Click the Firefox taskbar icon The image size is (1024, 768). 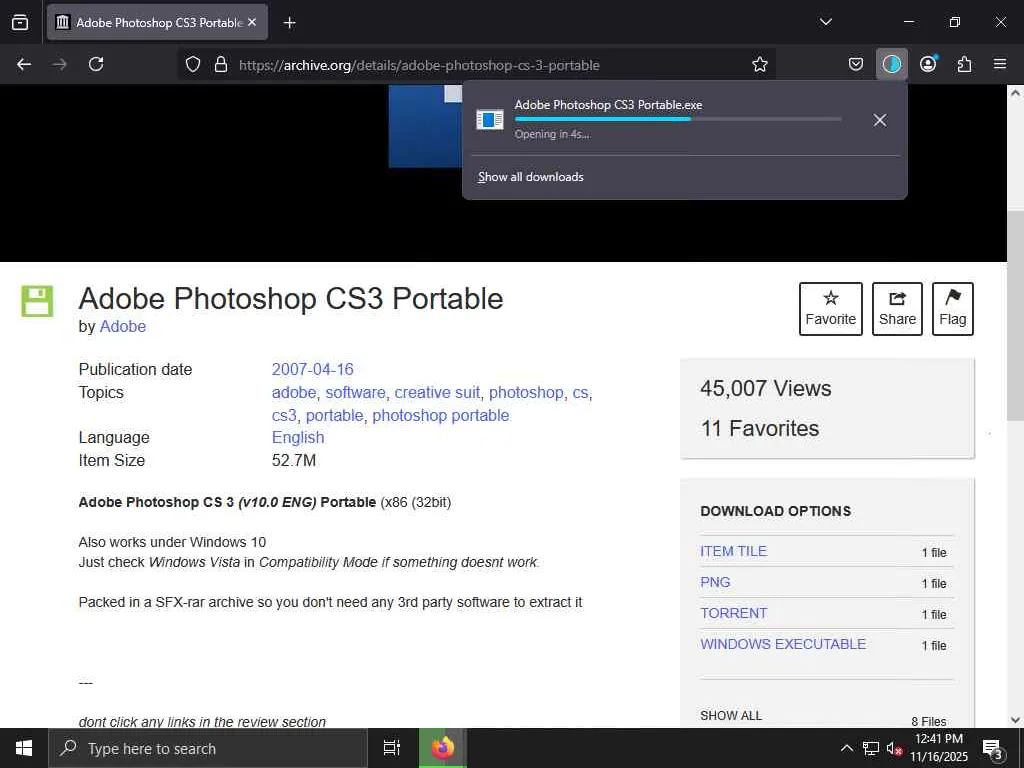coord(443,748)
